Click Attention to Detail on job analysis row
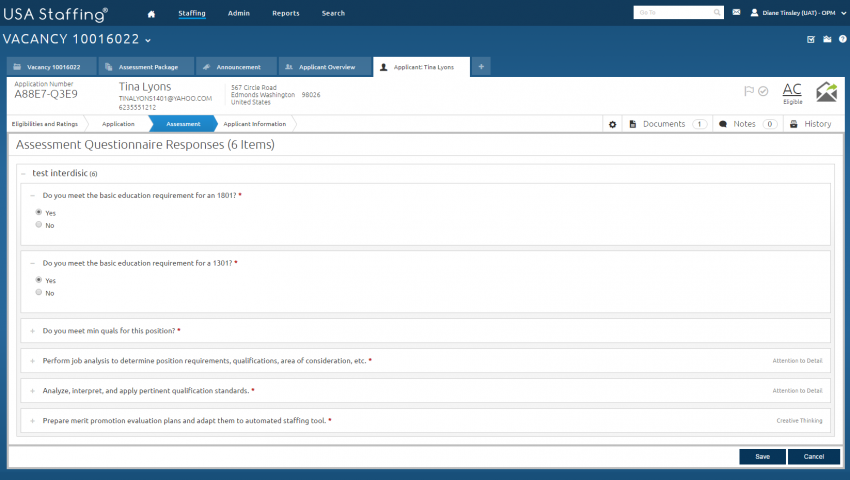 pyautogui.click(x=797, y=361)
